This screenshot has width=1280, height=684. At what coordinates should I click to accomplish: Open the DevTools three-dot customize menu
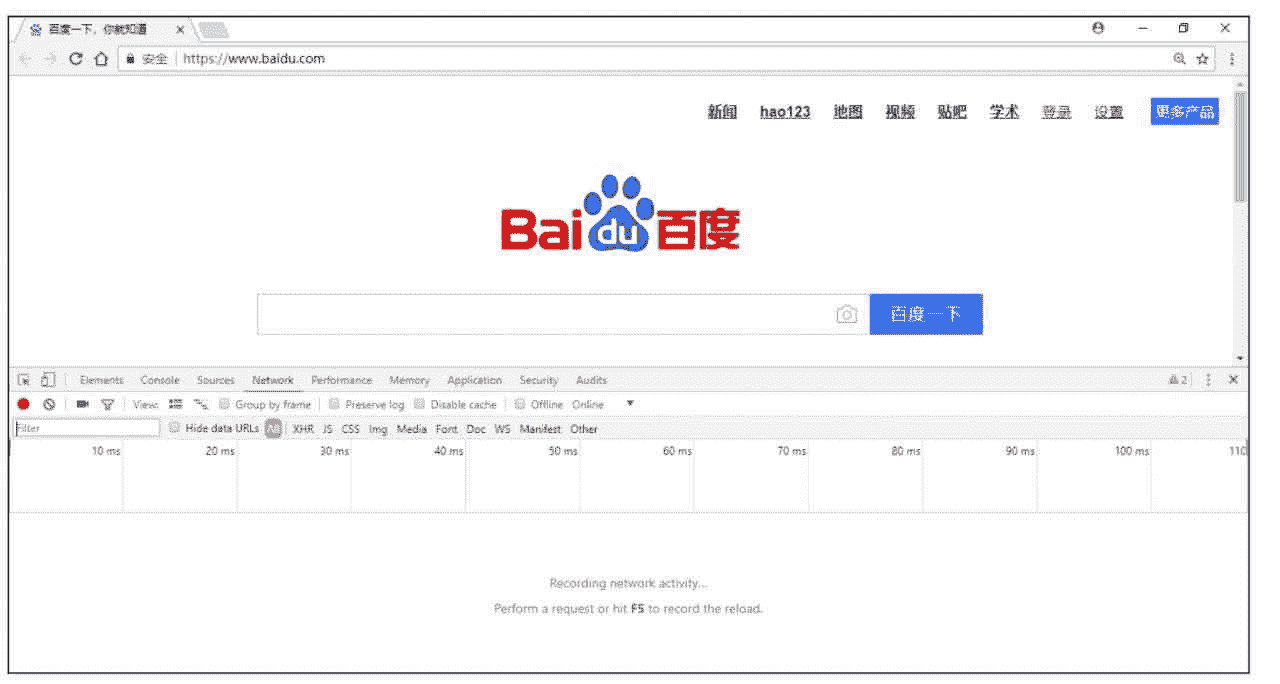click(x=1208, y=380)
